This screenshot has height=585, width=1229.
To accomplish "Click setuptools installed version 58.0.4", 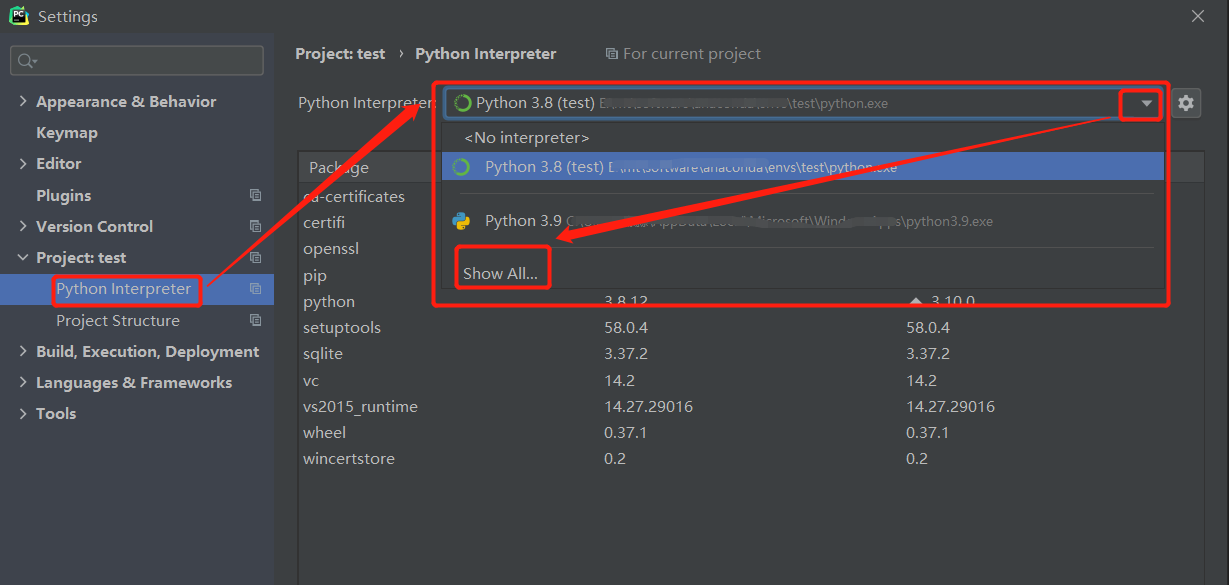I will [627, 327].
